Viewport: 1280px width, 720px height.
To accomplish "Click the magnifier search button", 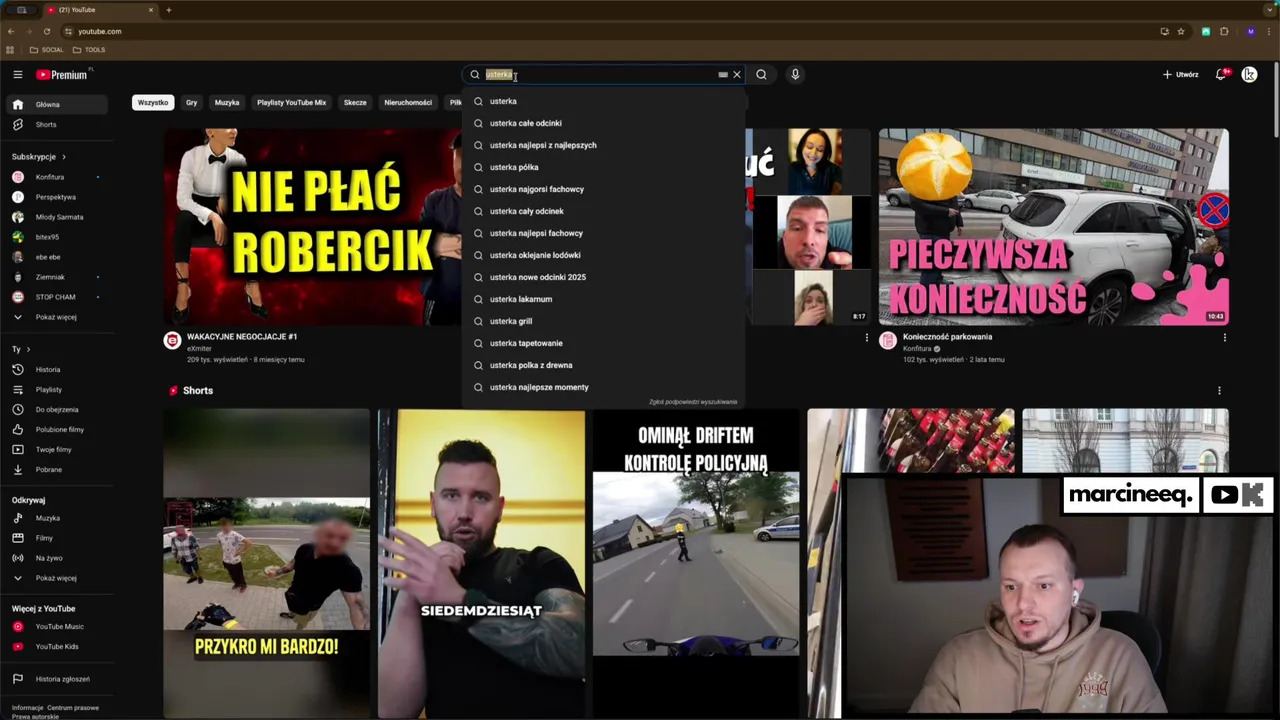I will [x=761, y=74].
